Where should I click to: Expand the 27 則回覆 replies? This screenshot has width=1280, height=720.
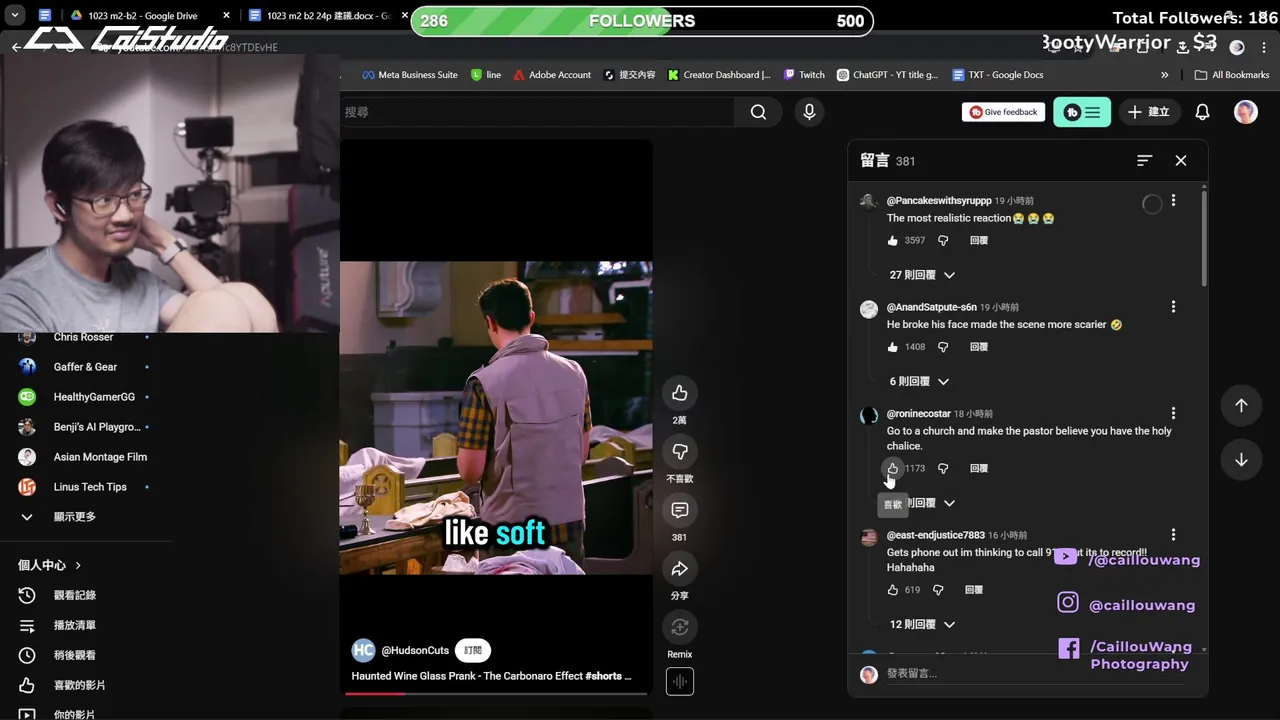pos(922,275)
